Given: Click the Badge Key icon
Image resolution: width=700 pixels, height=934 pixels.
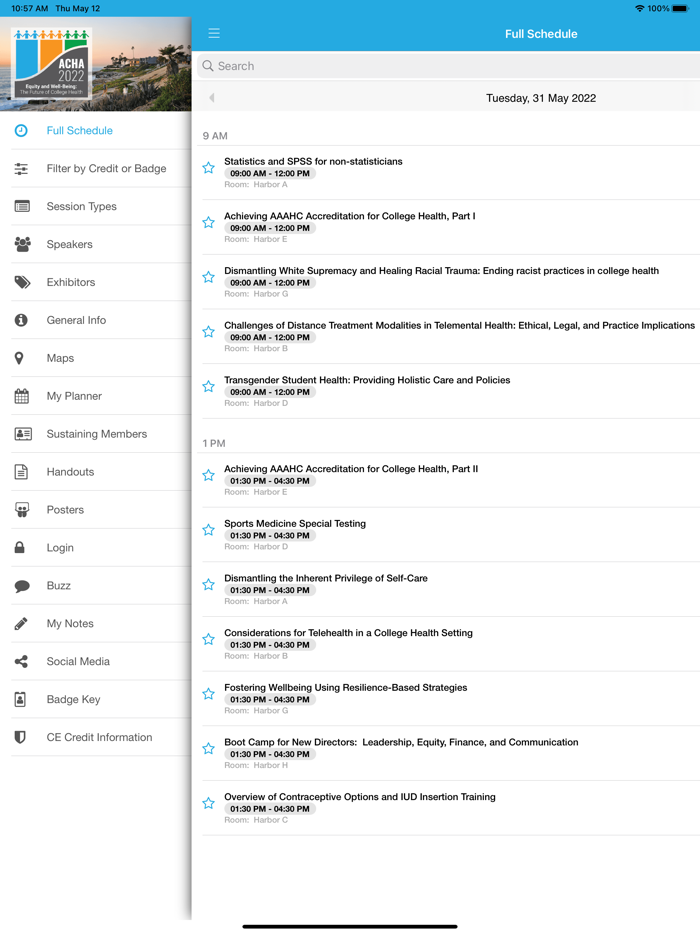Looking at the screenshot, I should (20, 699).
